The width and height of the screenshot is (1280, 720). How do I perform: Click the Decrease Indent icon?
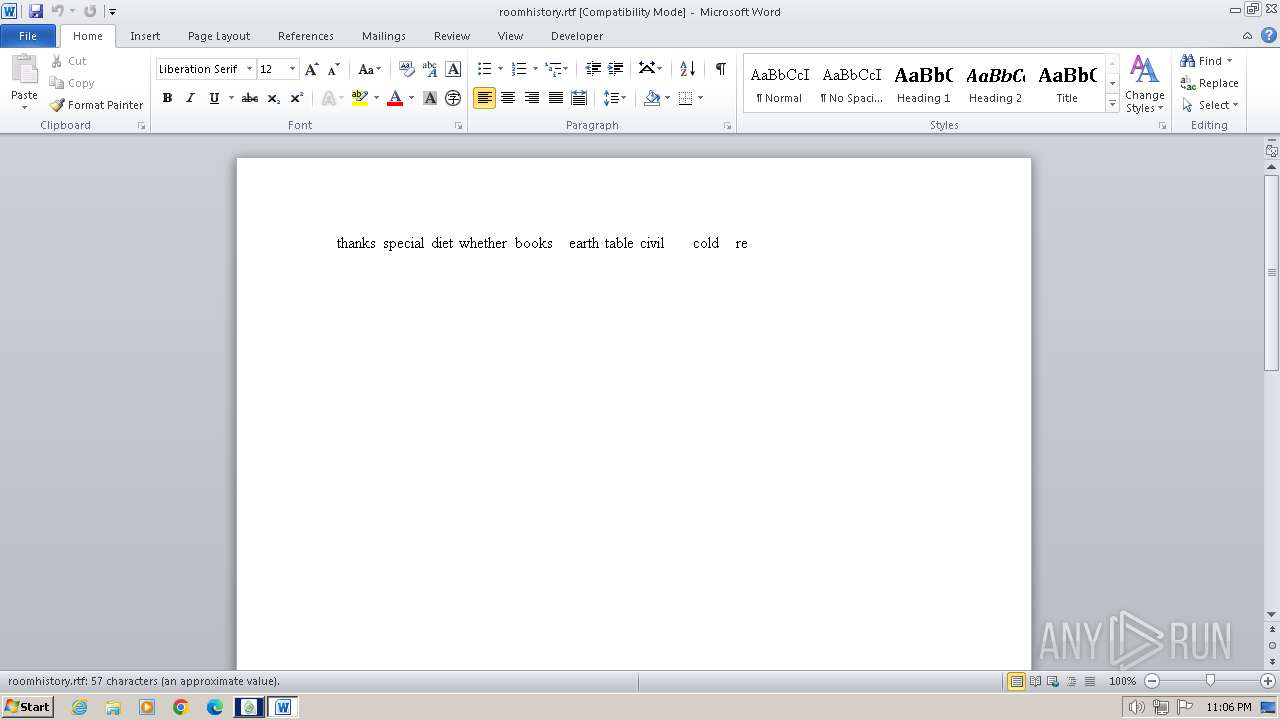[x=593, y=69]
